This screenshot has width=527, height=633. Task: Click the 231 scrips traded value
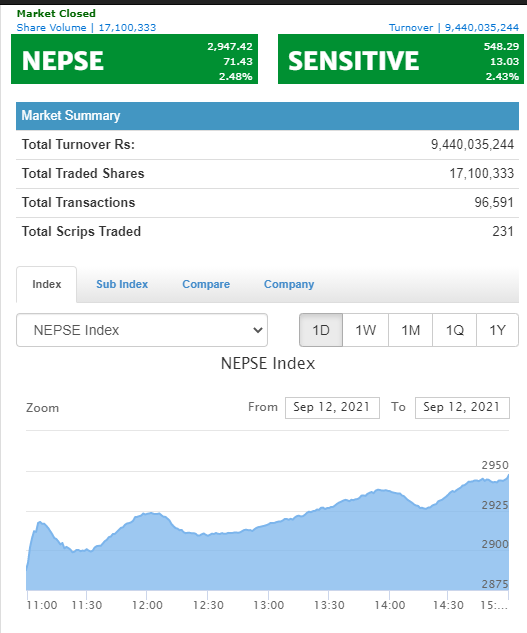tap(503, 231)
